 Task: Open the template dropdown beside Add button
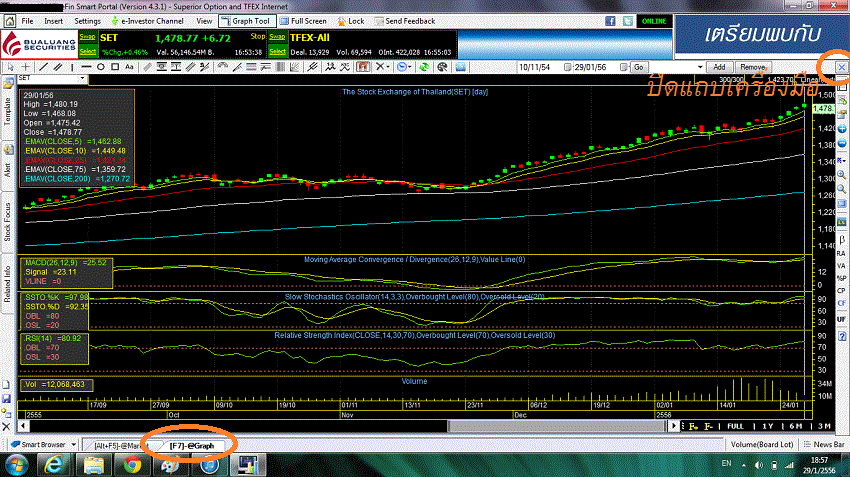pos(700,67)
